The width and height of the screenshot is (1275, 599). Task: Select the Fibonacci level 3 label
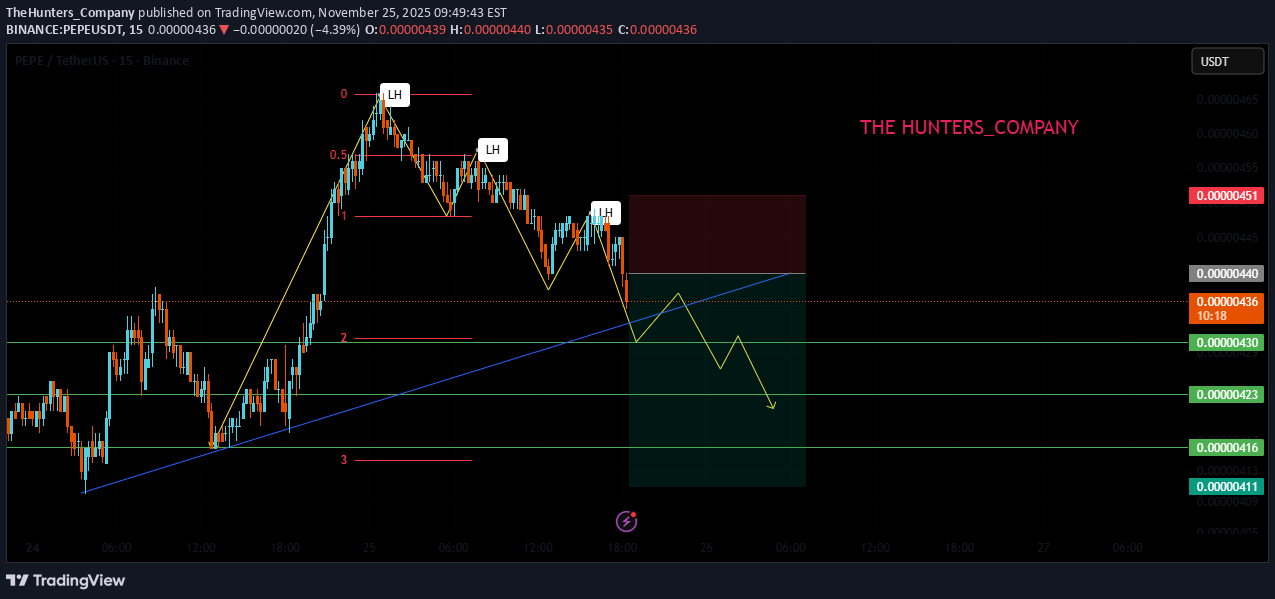(343, 460)
